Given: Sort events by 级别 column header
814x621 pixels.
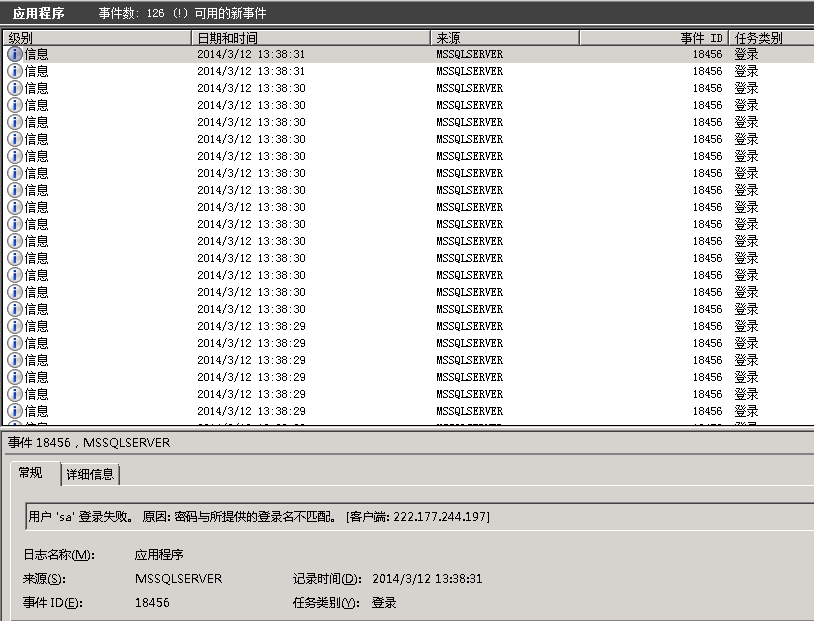Looking at the screenshot, I should tap(98, 38).
